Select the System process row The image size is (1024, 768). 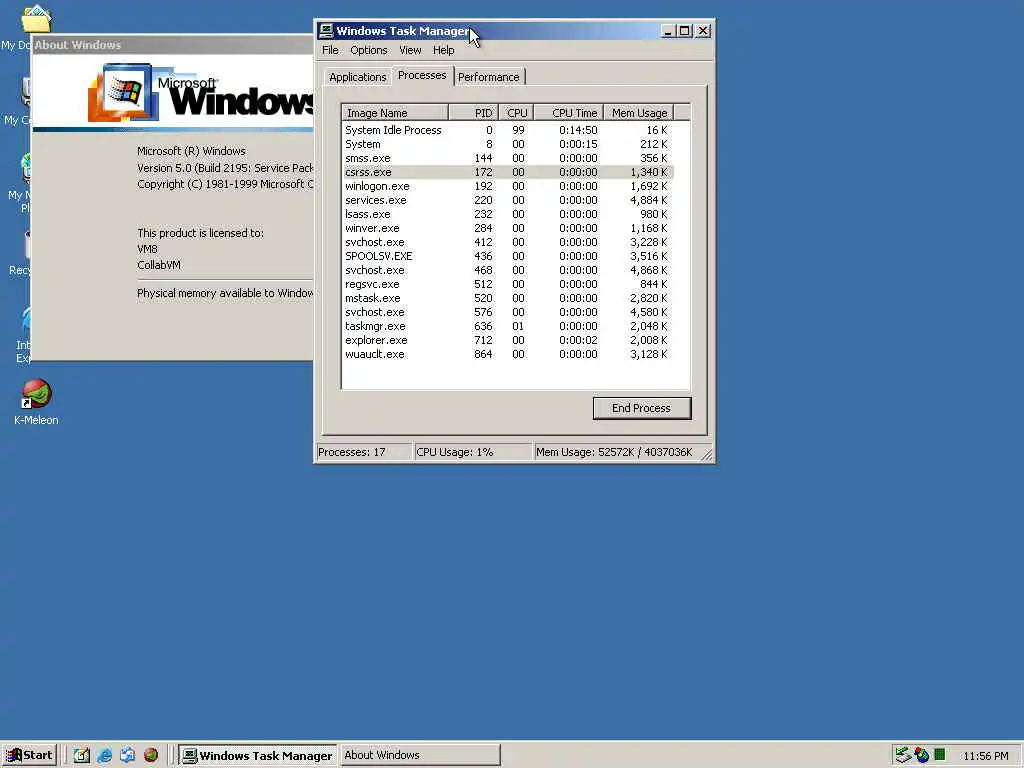pyautogui.click(x=507, y=144)
